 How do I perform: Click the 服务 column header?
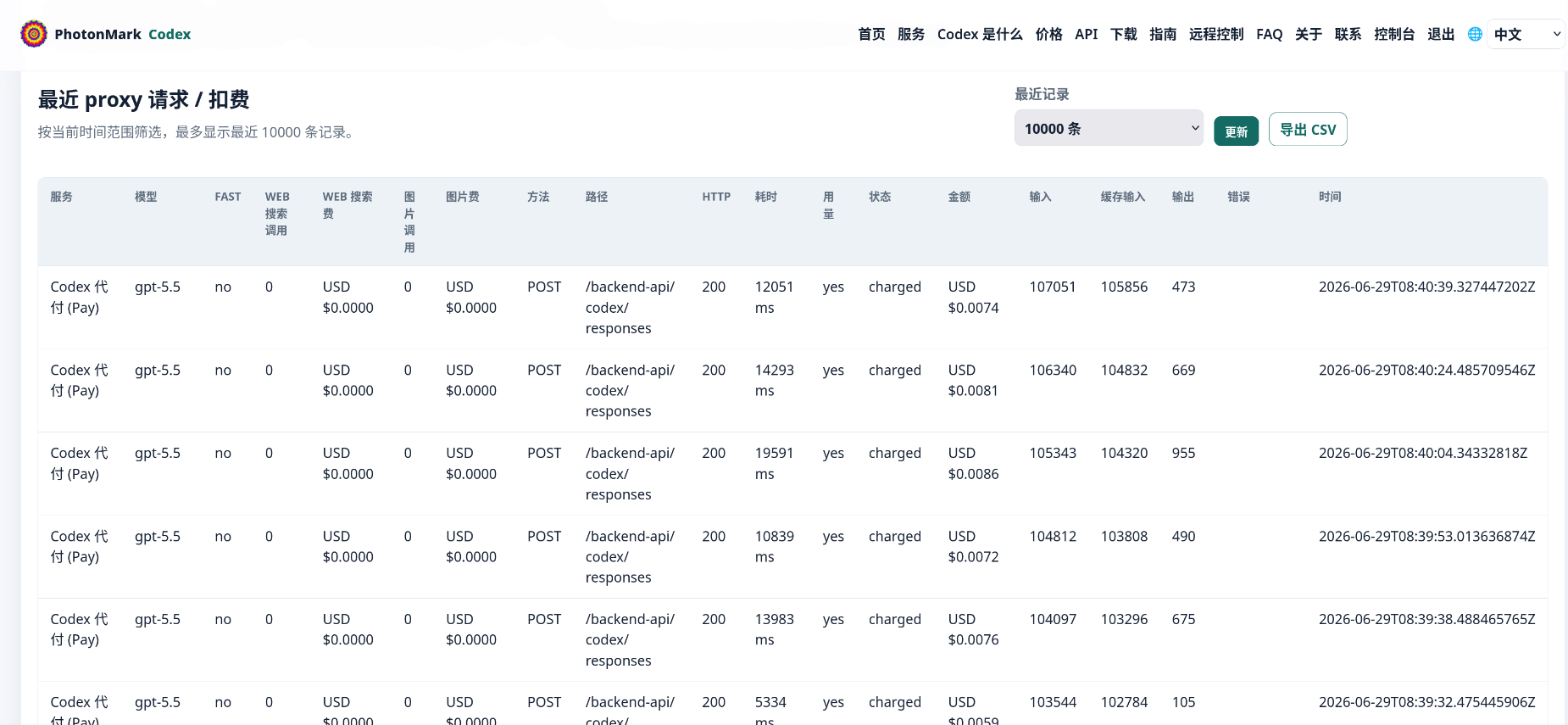tap(61, 197)
